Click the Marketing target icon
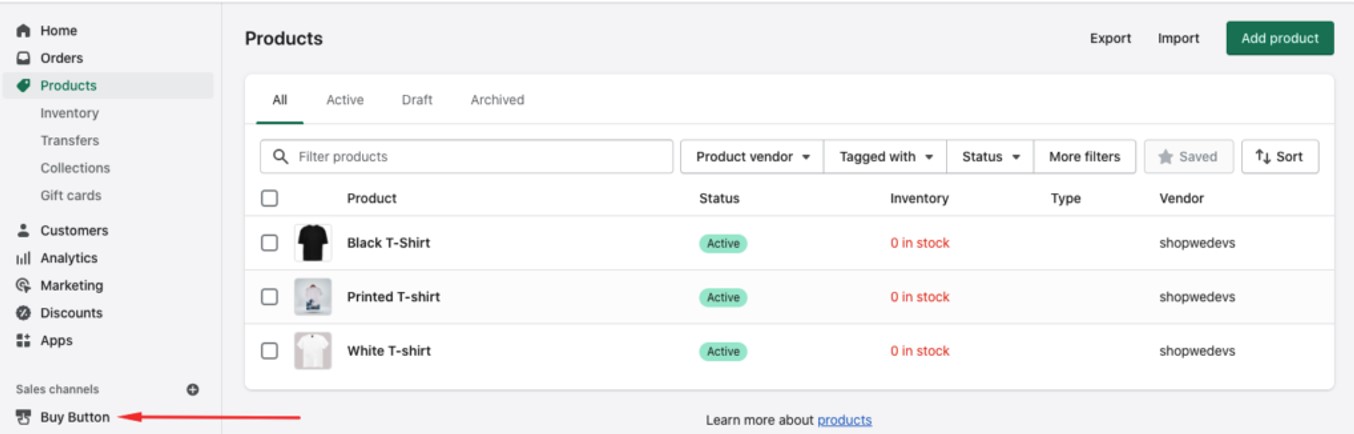Viewport: 1354px width, 434px height. point(24,285)
